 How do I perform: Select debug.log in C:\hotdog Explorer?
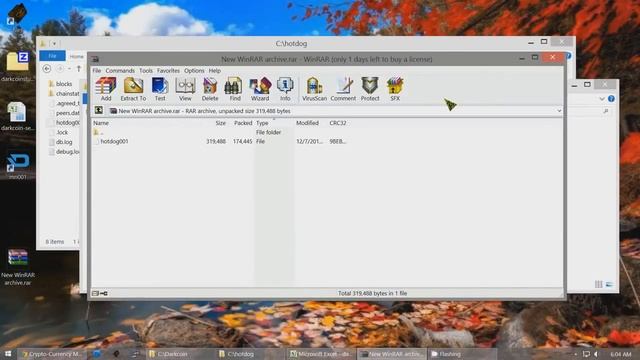[64, 152]
